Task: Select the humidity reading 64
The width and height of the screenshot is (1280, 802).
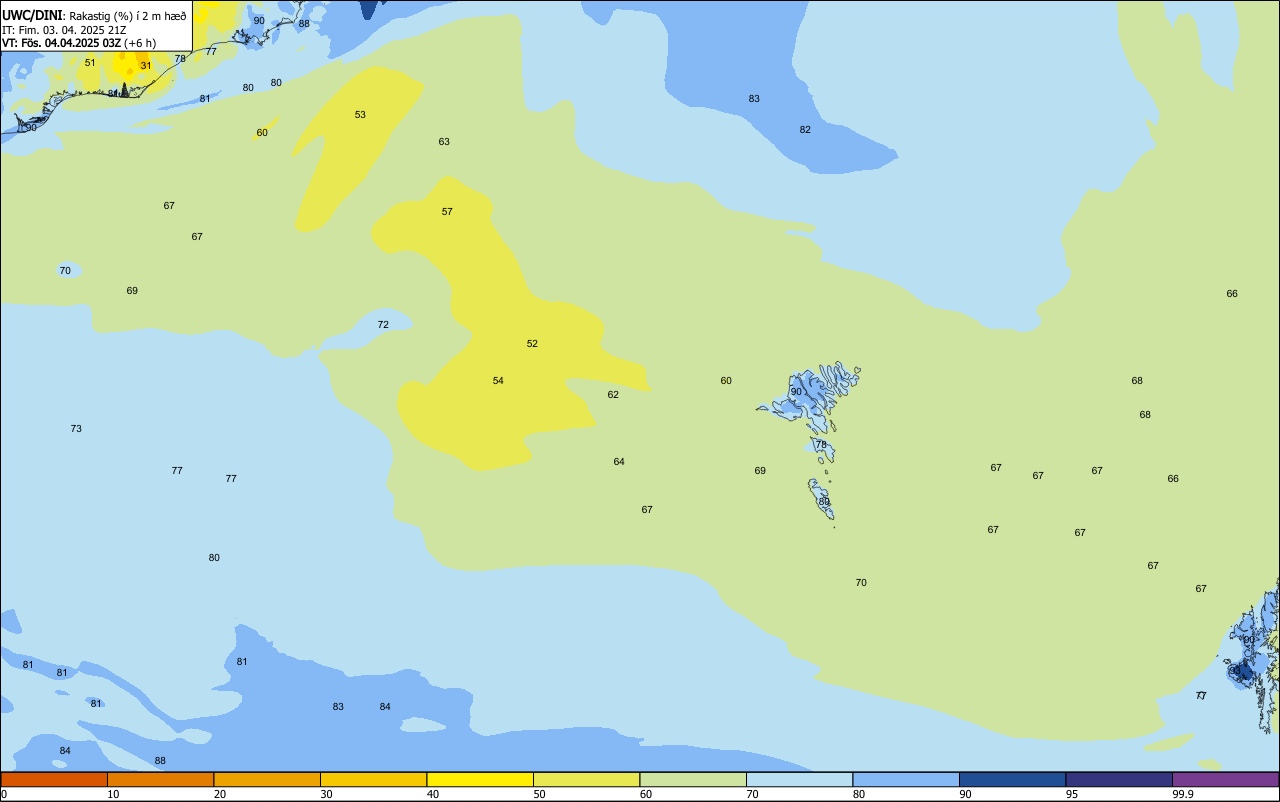Action: pyautogui.click(x=619, y=462)
